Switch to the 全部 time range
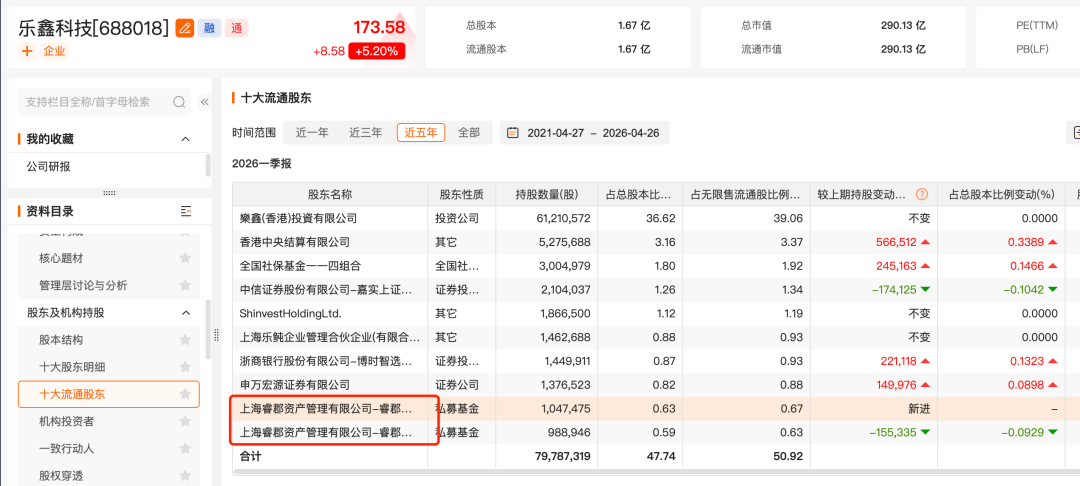This screenshot has width=1080, height=486. pyautogui.click(x=469, y=133)
